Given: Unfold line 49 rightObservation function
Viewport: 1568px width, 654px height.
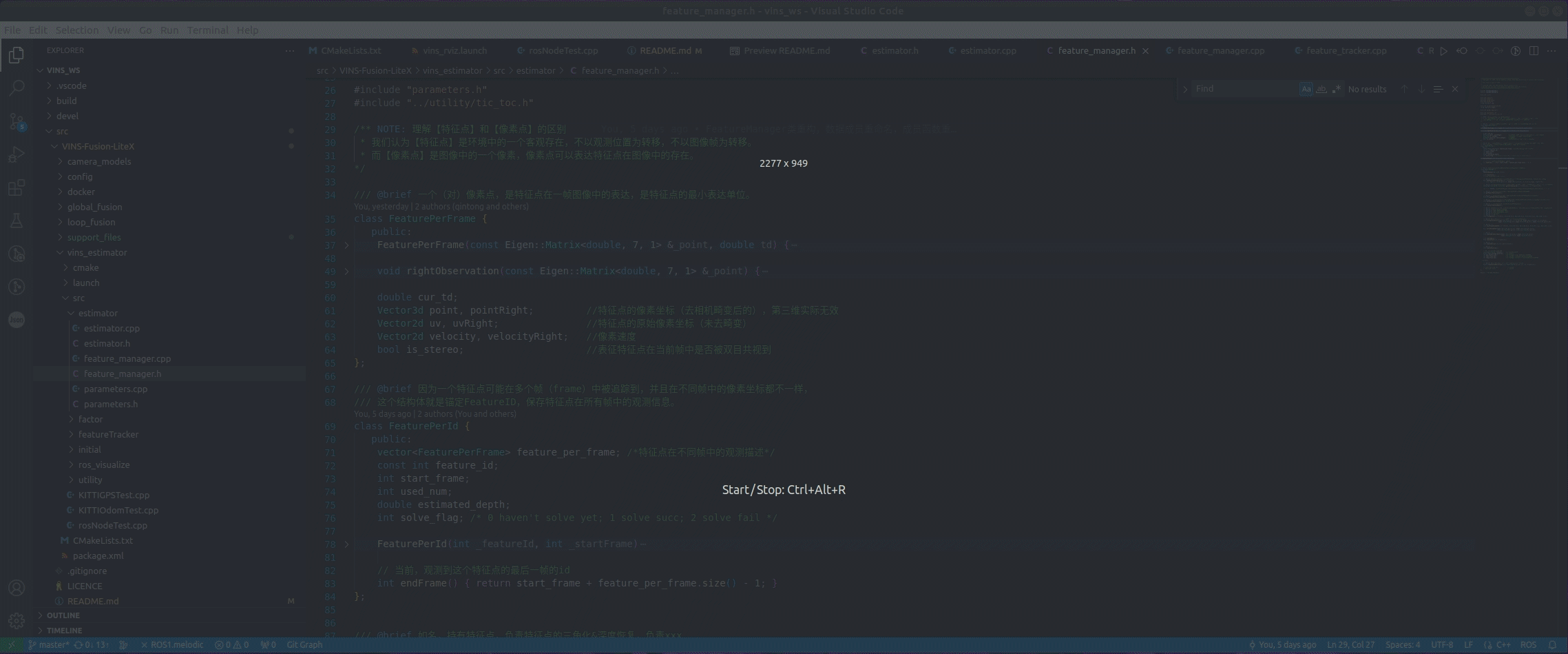Looking at the screenshot, I should pyautogui.click(x=346, y=272).
